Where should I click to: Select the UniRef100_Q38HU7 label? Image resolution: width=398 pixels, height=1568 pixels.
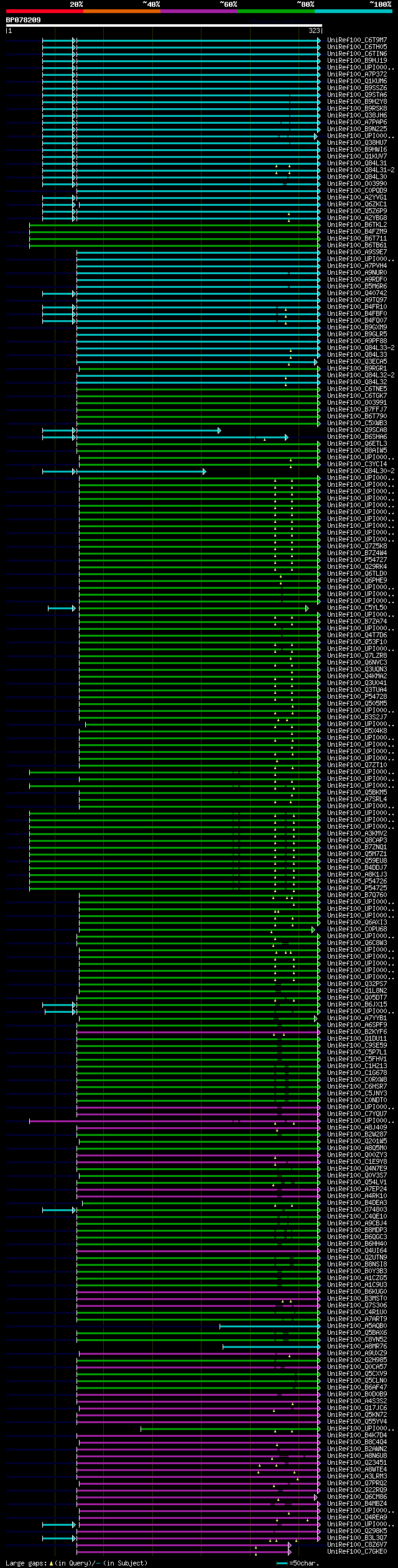[x=357, y=143]
